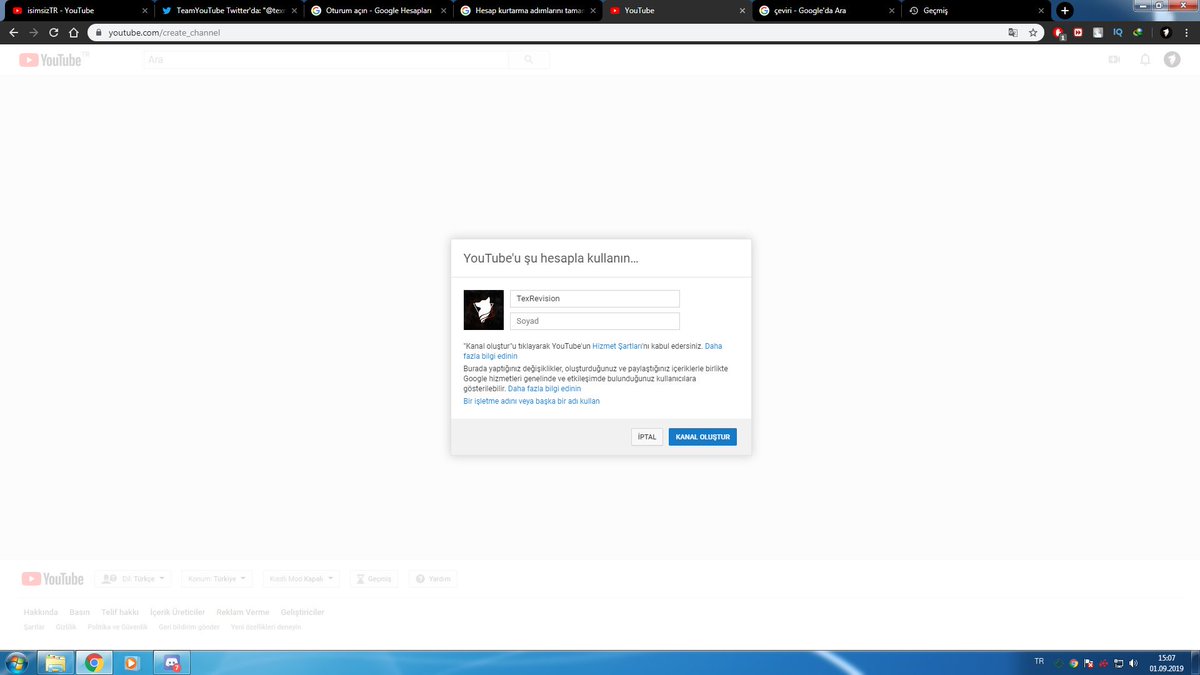Click the Chrome back arrow
Image resolution: width=1200 pixels, height=675 pixels.
pos(13,32)
